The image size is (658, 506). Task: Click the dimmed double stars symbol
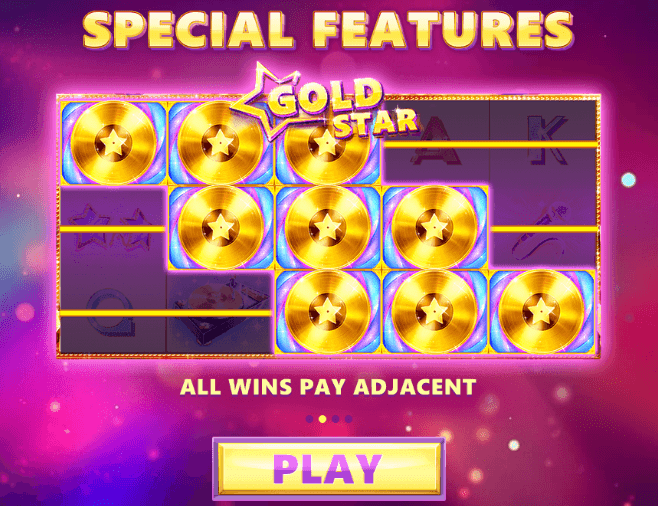(112, 228)
